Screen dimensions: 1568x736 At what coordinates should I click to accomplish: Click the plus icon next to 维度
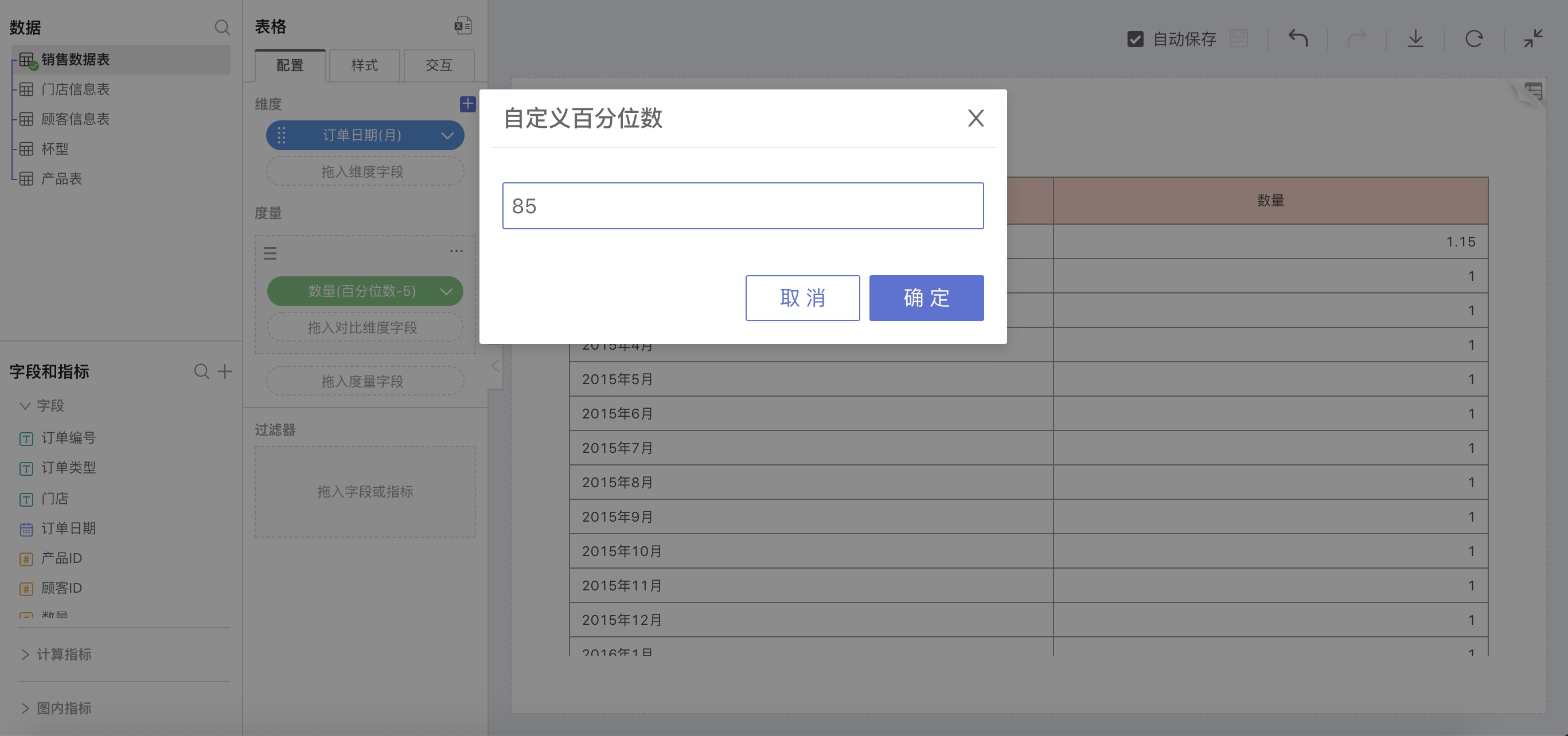467,104
